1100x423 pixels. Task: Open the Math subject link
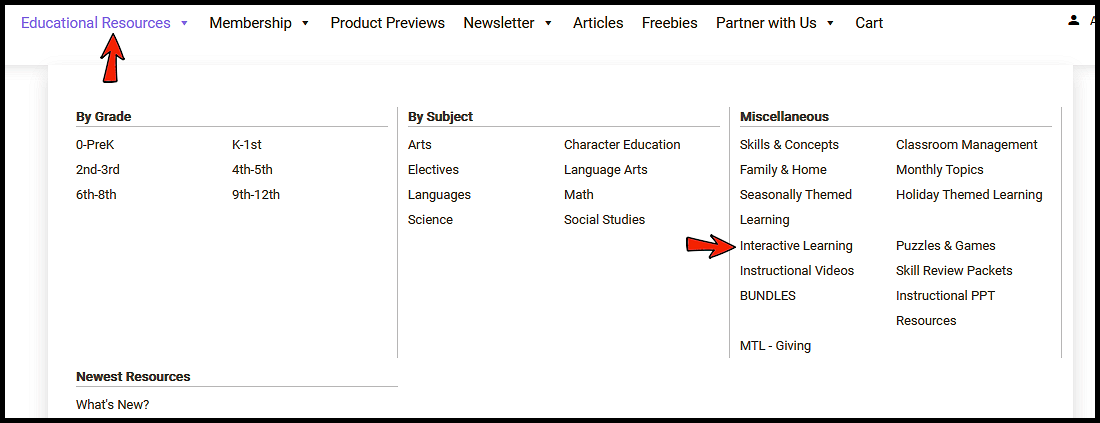578,195
